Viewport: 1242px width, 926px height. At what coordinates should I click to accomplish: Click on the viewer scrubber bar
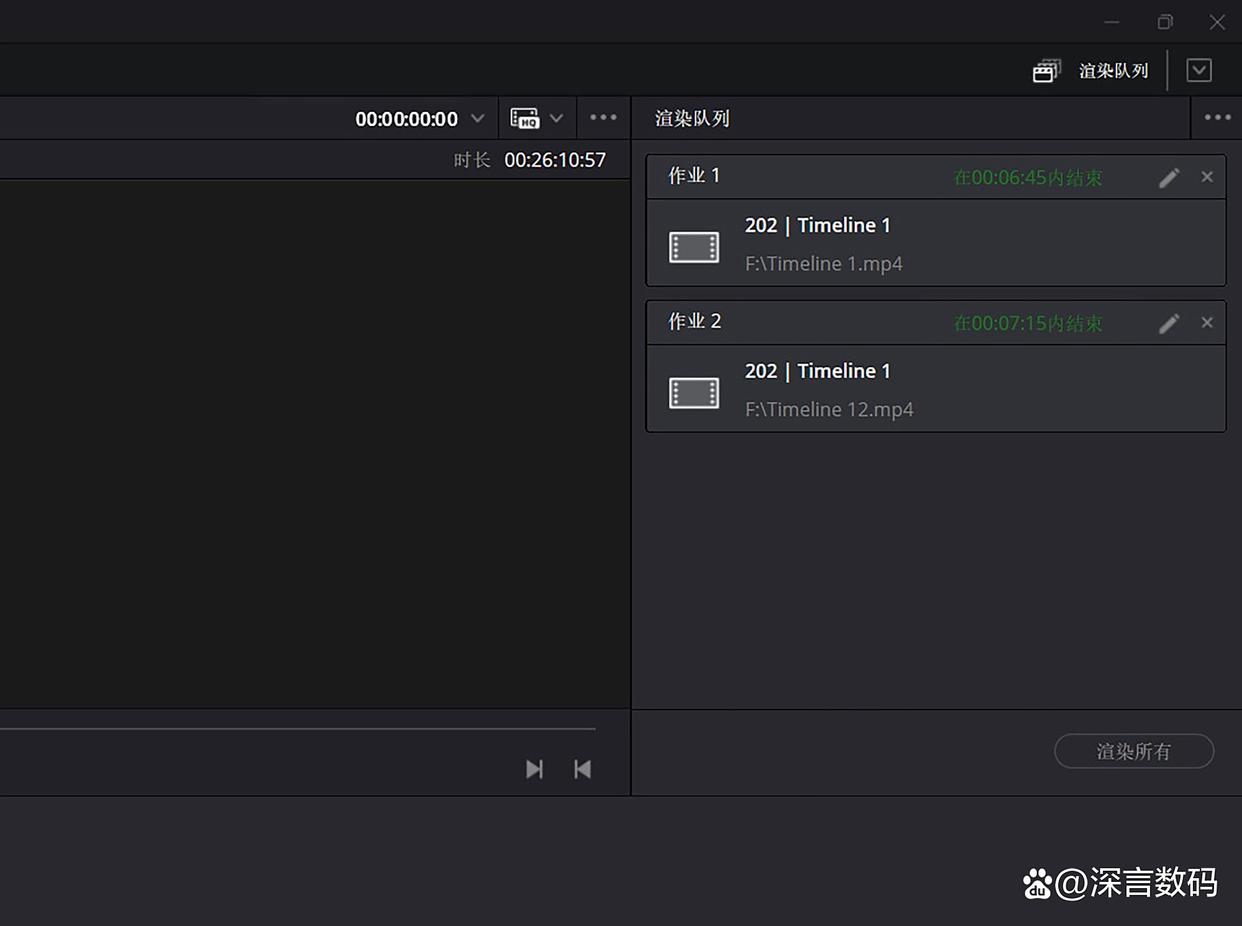coord(300,729)
